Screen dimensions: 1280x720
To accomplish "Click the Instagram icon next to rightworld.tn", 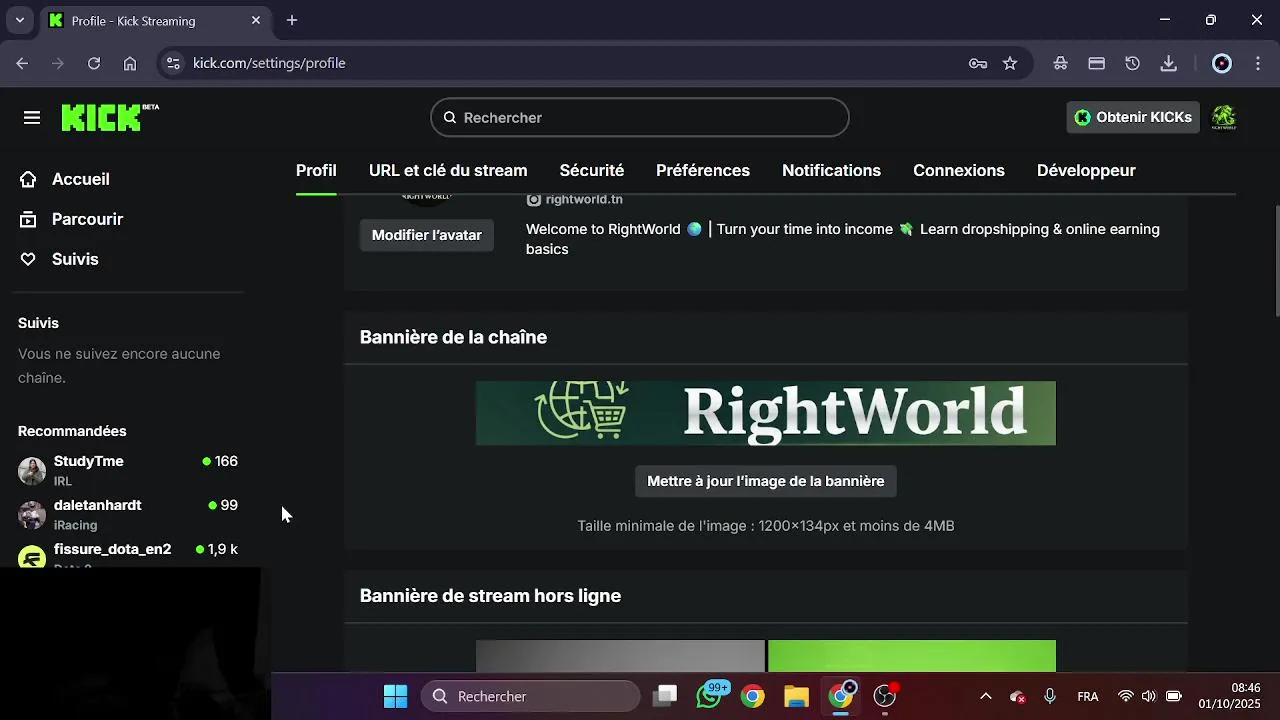I will tap(534, 199).
